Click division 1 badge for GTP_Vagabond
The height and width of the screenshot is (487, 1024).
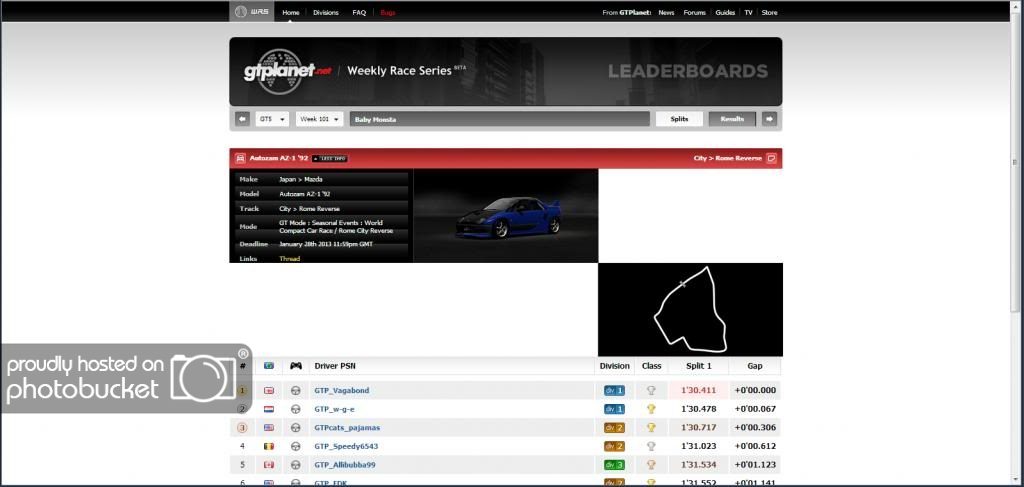(x=615, y=390)
